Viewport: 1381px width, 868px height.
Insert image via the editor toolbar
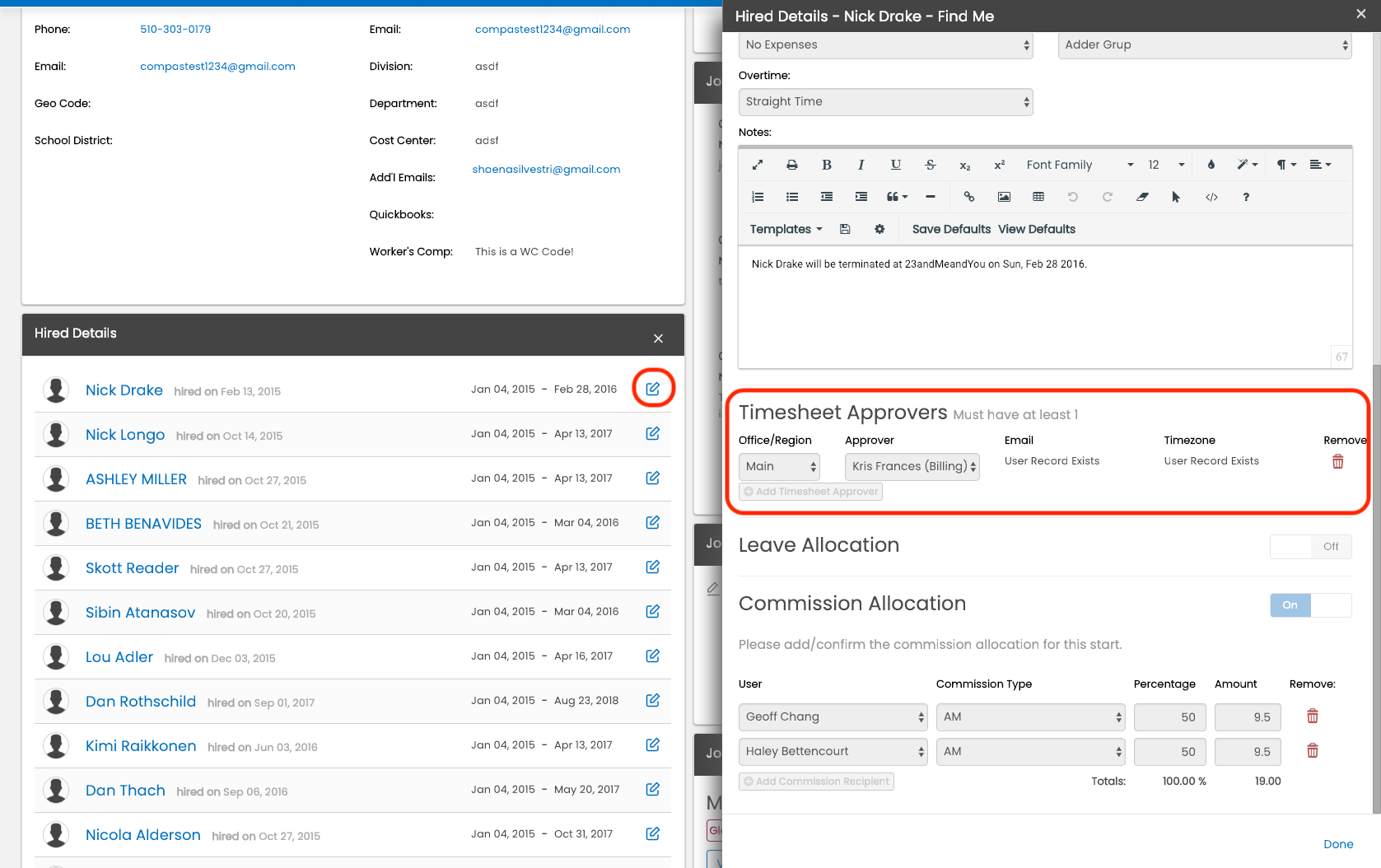point(1003,197)
